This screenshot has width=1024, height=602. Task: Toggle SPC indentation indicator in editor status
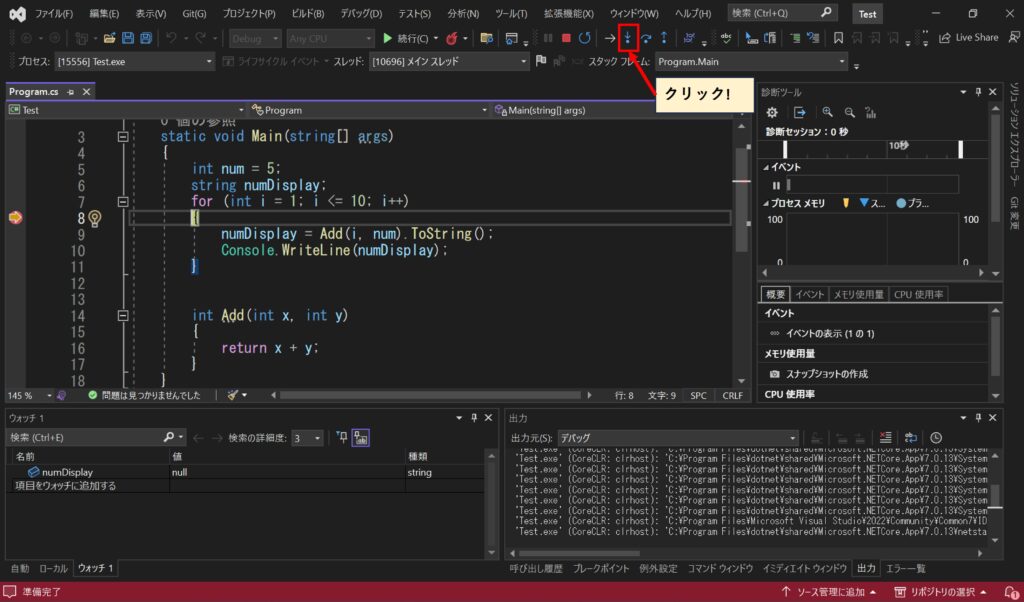click(698, 395)
